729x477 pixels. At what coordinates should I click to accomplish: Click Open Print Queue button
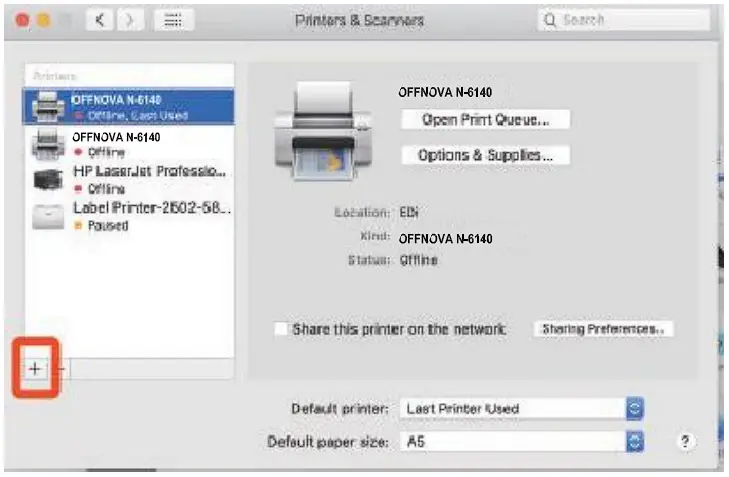click(x=485, y=120)
